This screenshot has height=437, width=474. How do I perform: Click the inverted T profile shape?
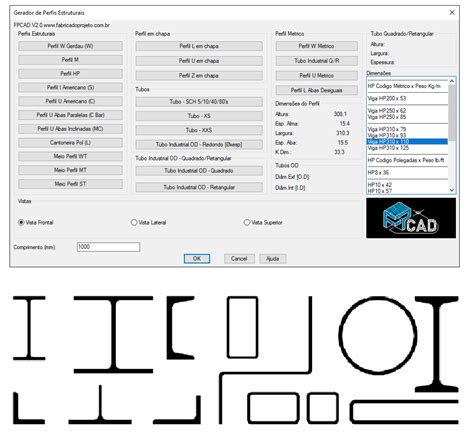[100, 405]
